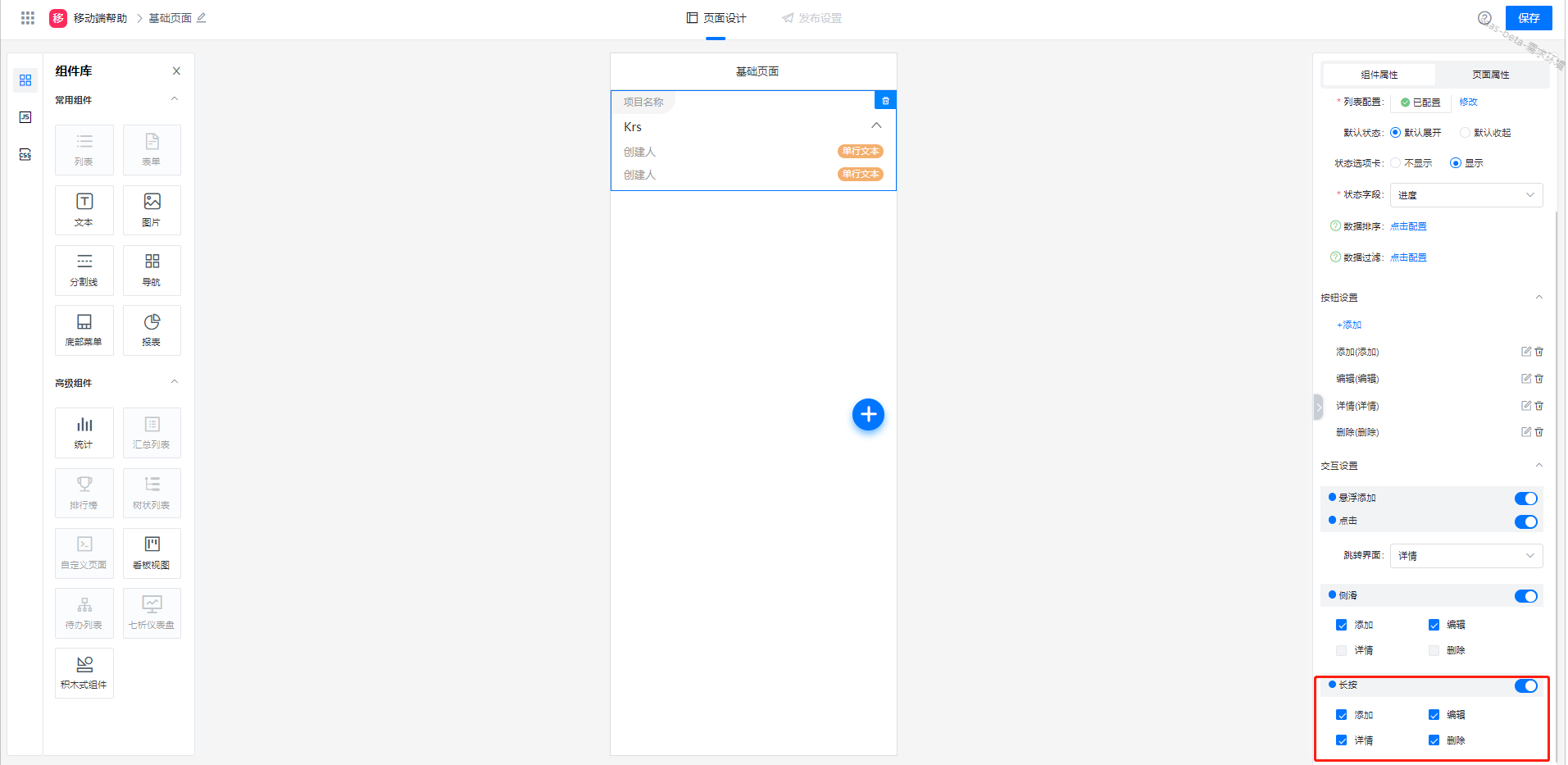Switch to the 发布设置 tab
This screenshot has height=765, width=1568.
pos(811,18)
